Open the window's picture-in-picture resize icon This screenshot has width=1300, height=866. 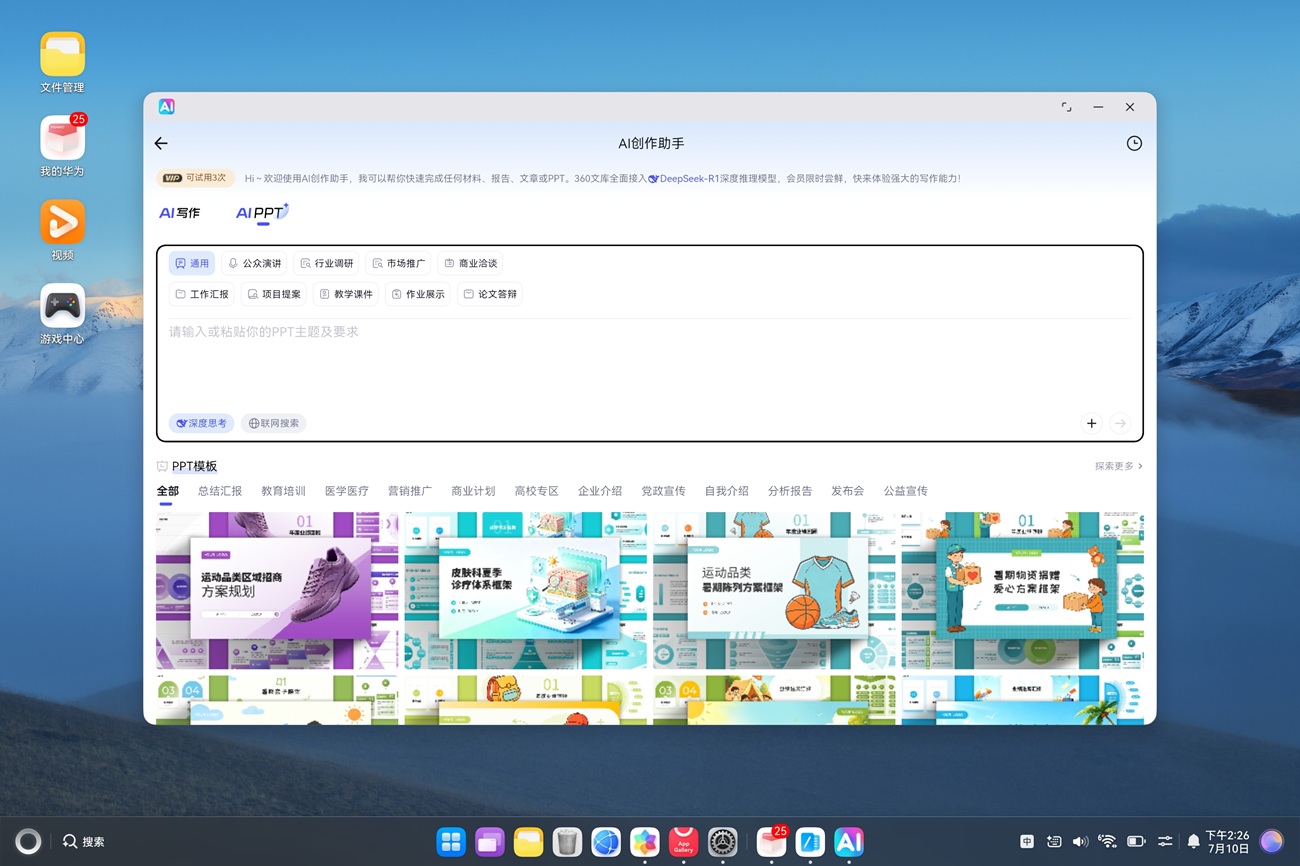point(1066,107)
